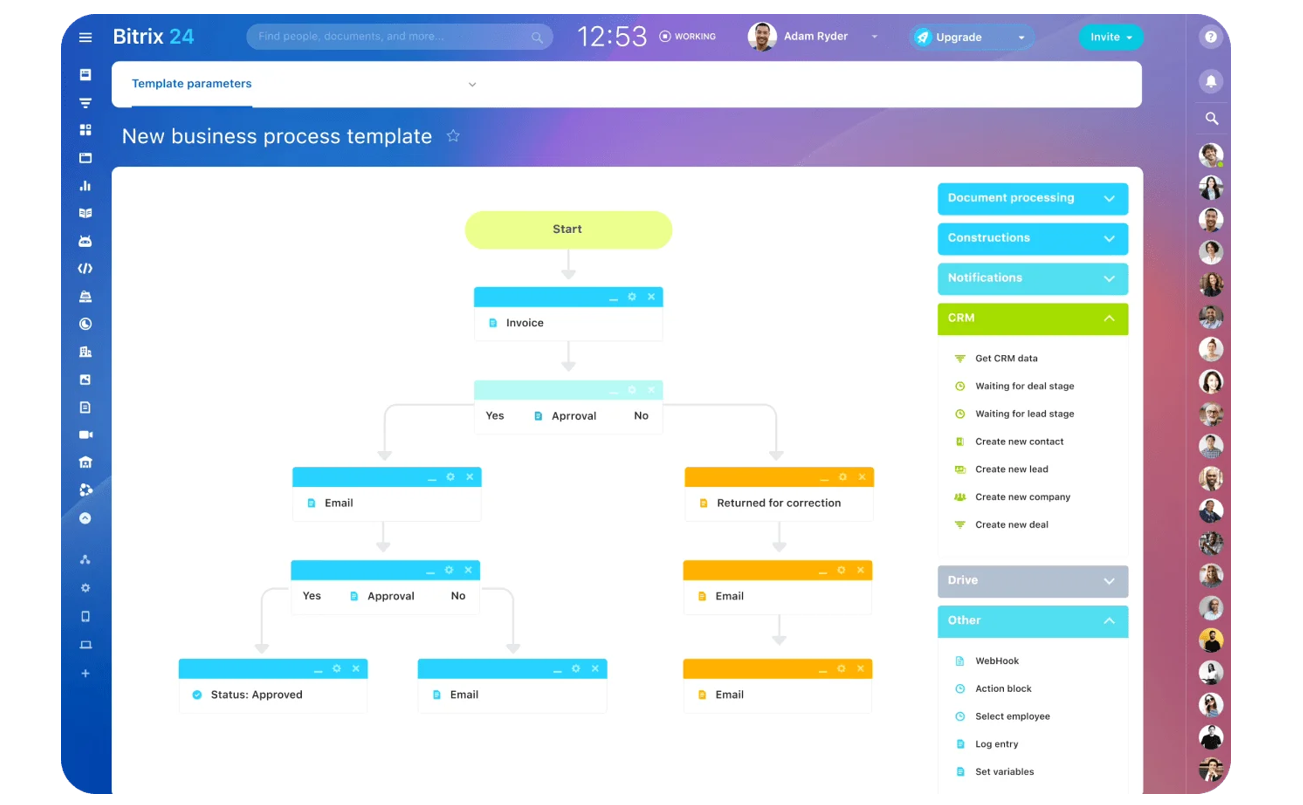This screenshot has width=1303, height=805.
Task: Click Adam Ryder's profile avatar
Action: click(762, 36)
